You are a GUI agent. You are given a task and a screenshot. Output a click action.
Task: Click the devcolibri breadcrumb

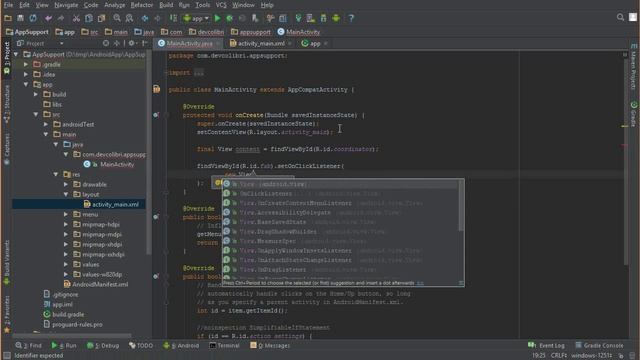click(x=207, y=32)
